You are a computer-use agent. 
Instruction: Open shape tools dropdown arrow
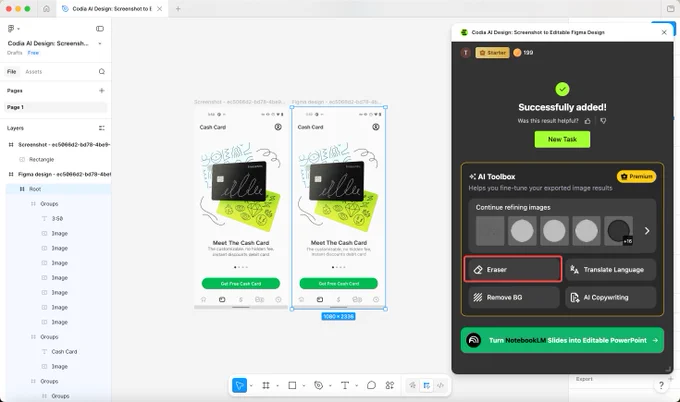(304, 386)
